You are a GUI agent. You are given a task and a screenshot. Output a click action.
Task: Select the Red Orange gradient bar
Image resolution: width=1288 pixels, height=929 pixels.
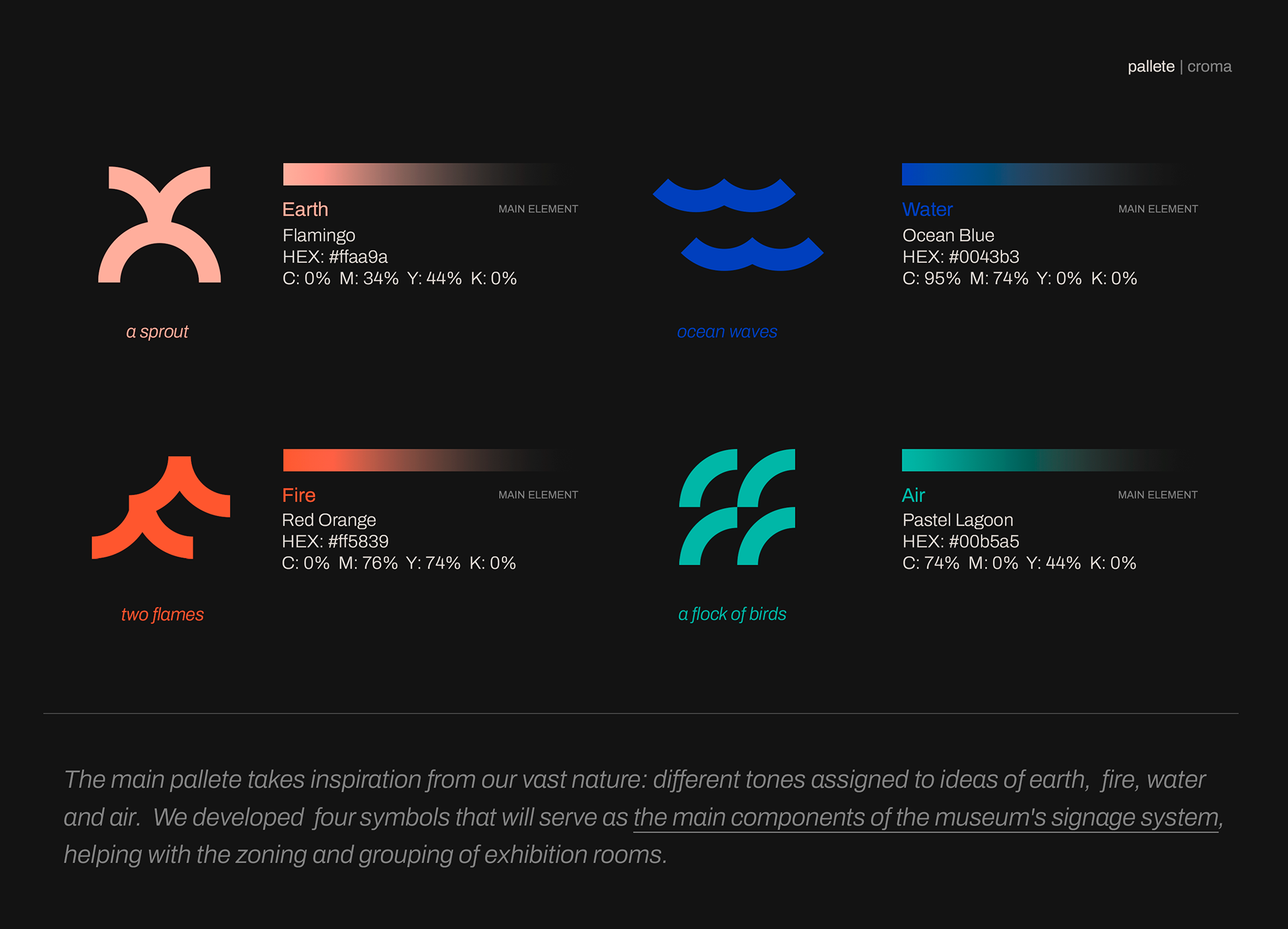421,460
